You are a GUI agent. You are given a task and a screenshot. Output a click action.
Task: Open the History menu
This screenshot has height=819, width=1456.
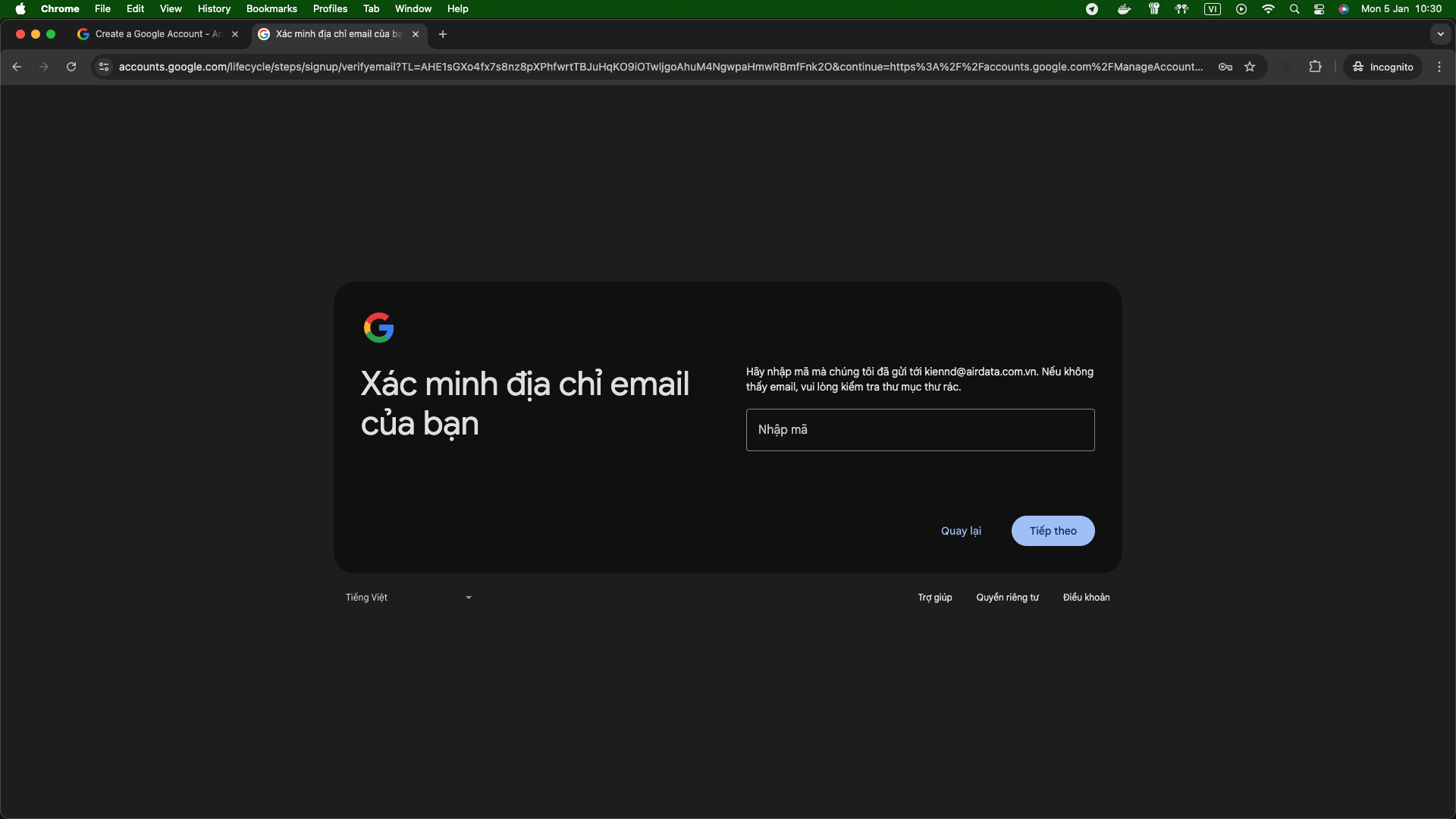tap(214, 9)
